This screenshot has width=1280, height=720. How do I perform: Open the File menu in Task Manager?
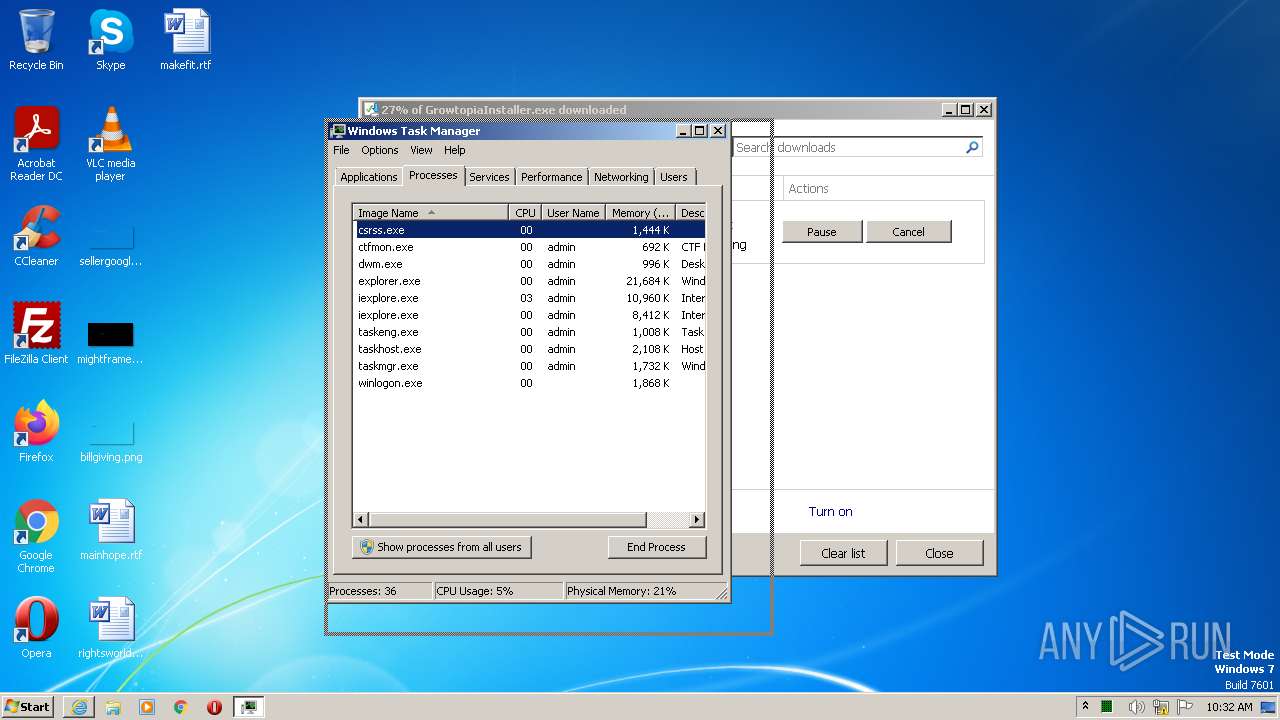[341, 150]
